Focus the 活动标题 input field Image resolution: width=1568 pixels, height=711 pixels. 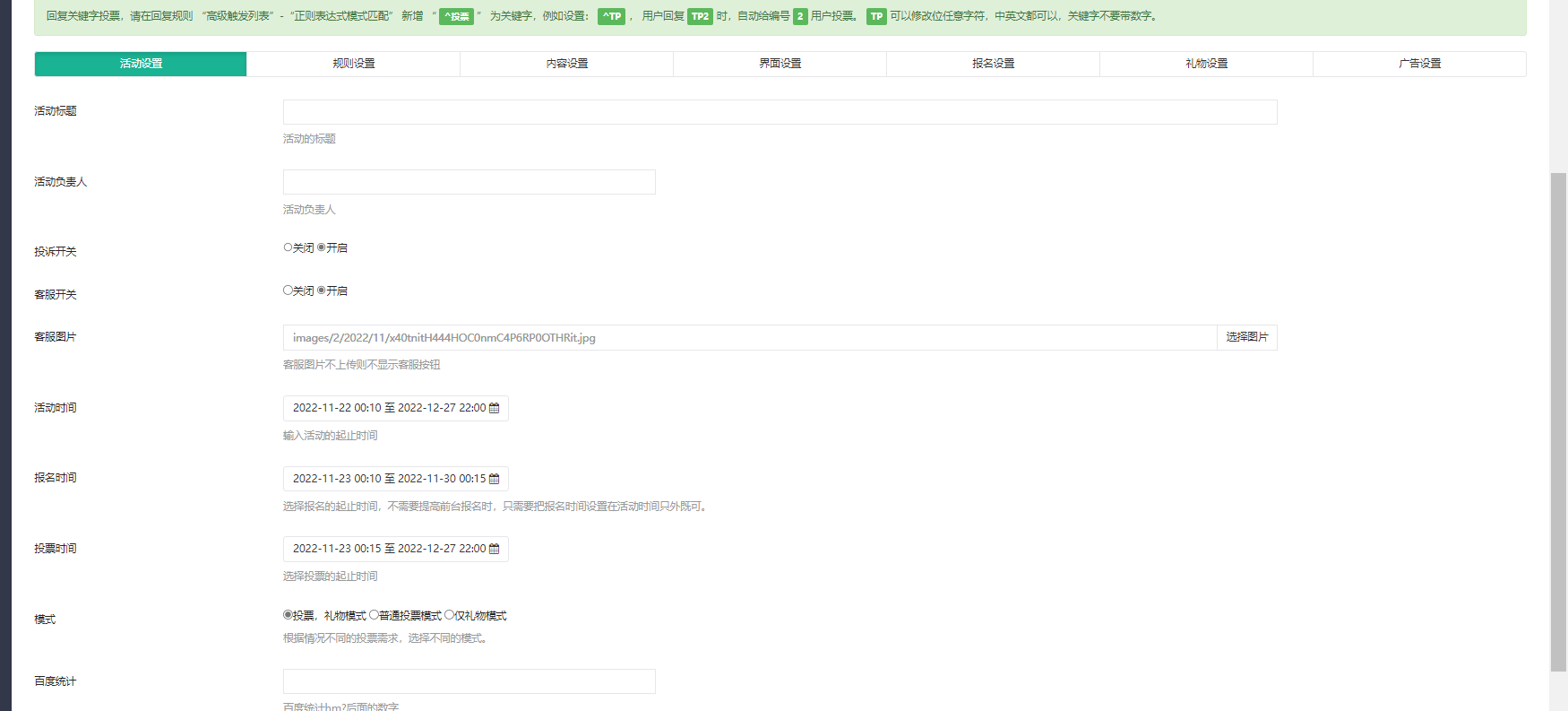(780, 112)
